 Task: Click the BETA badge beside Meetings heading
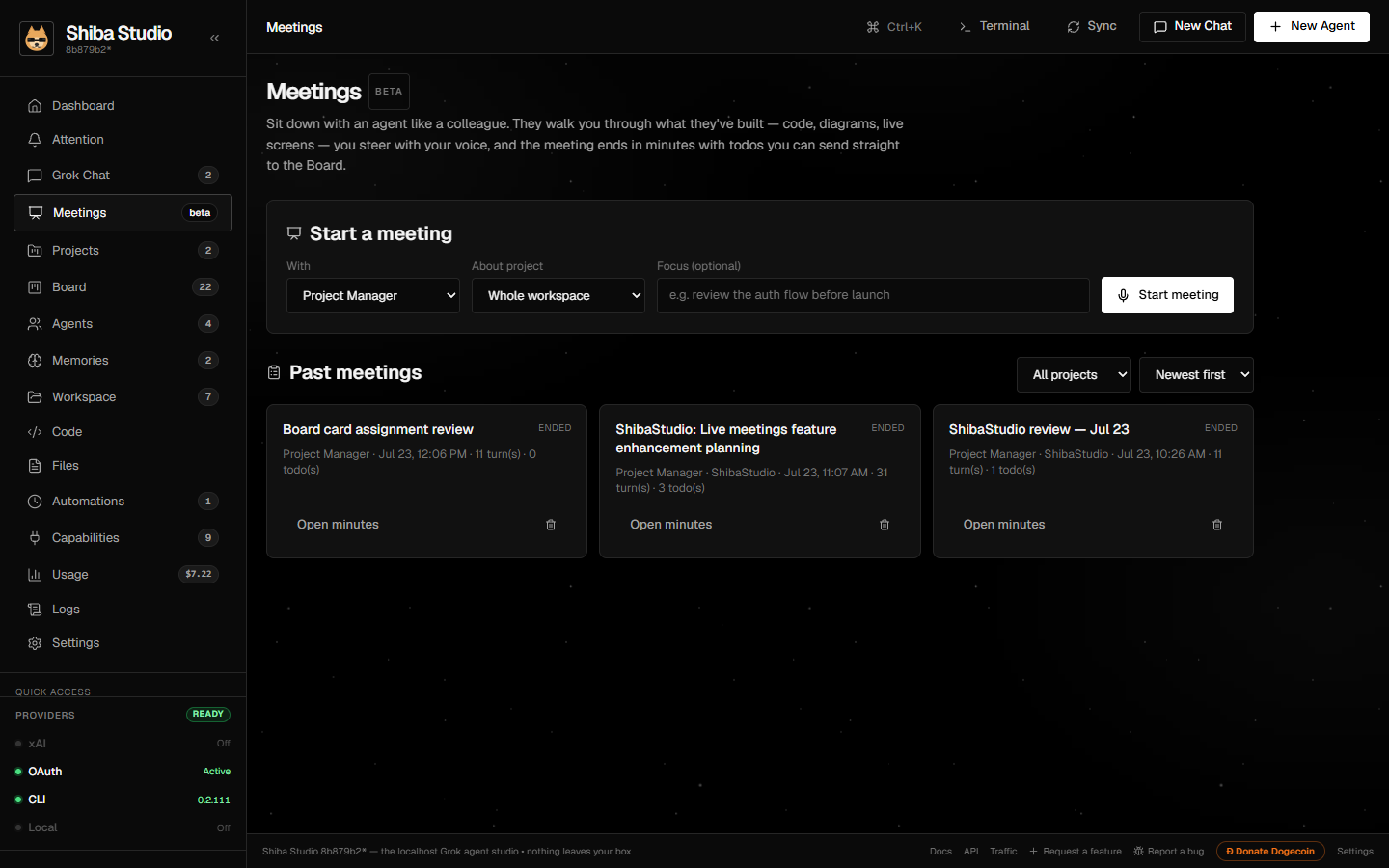click(389, 92)
